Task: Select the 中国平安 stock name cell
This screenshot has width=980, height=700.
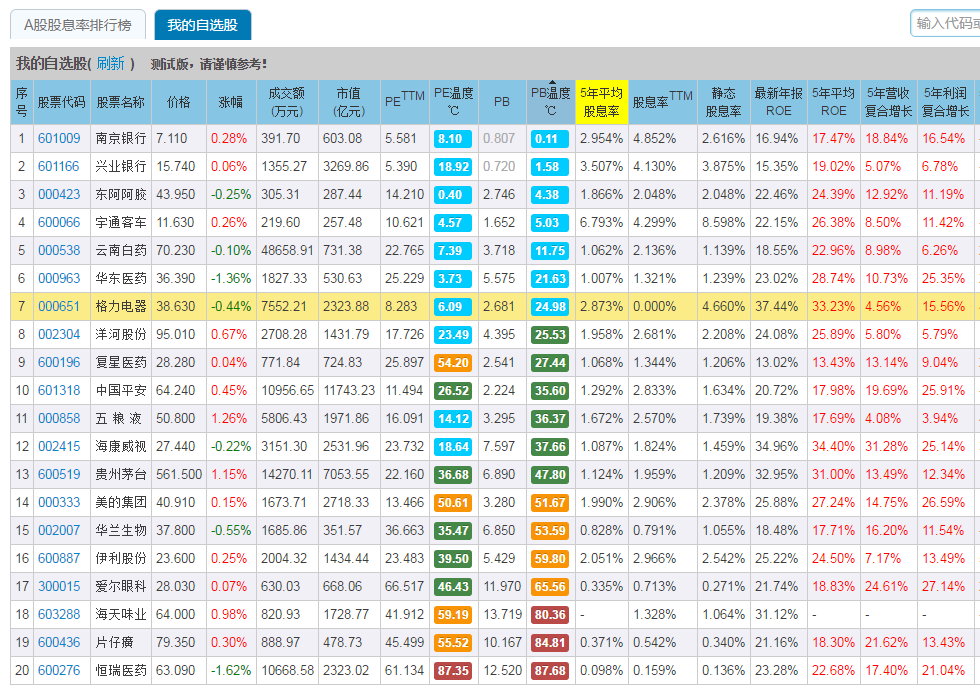Action: point(121,391)
